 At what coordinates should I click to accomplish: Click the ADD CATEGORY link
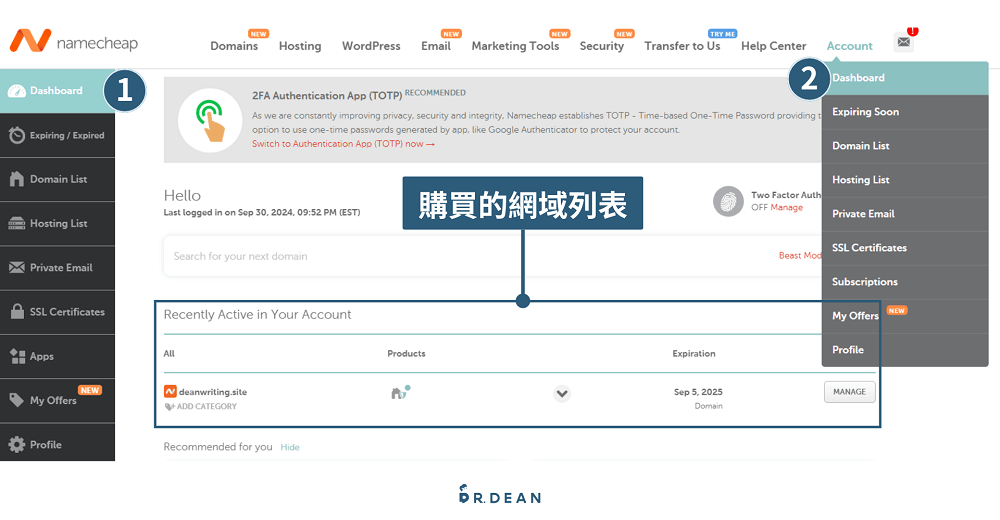[x=207, y=406]
